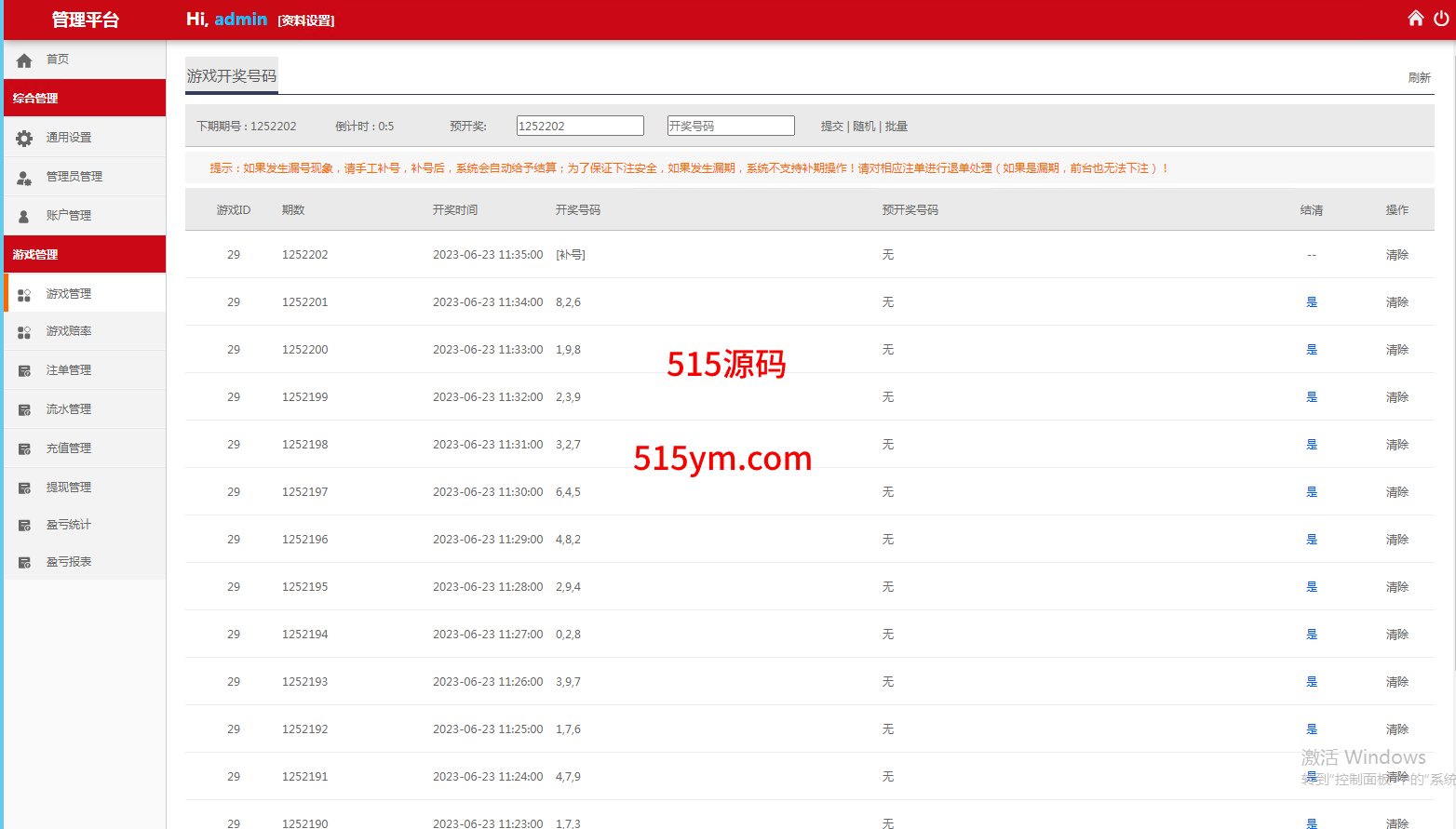Click the gear icon beside 通用设置

tap(24, 139)
